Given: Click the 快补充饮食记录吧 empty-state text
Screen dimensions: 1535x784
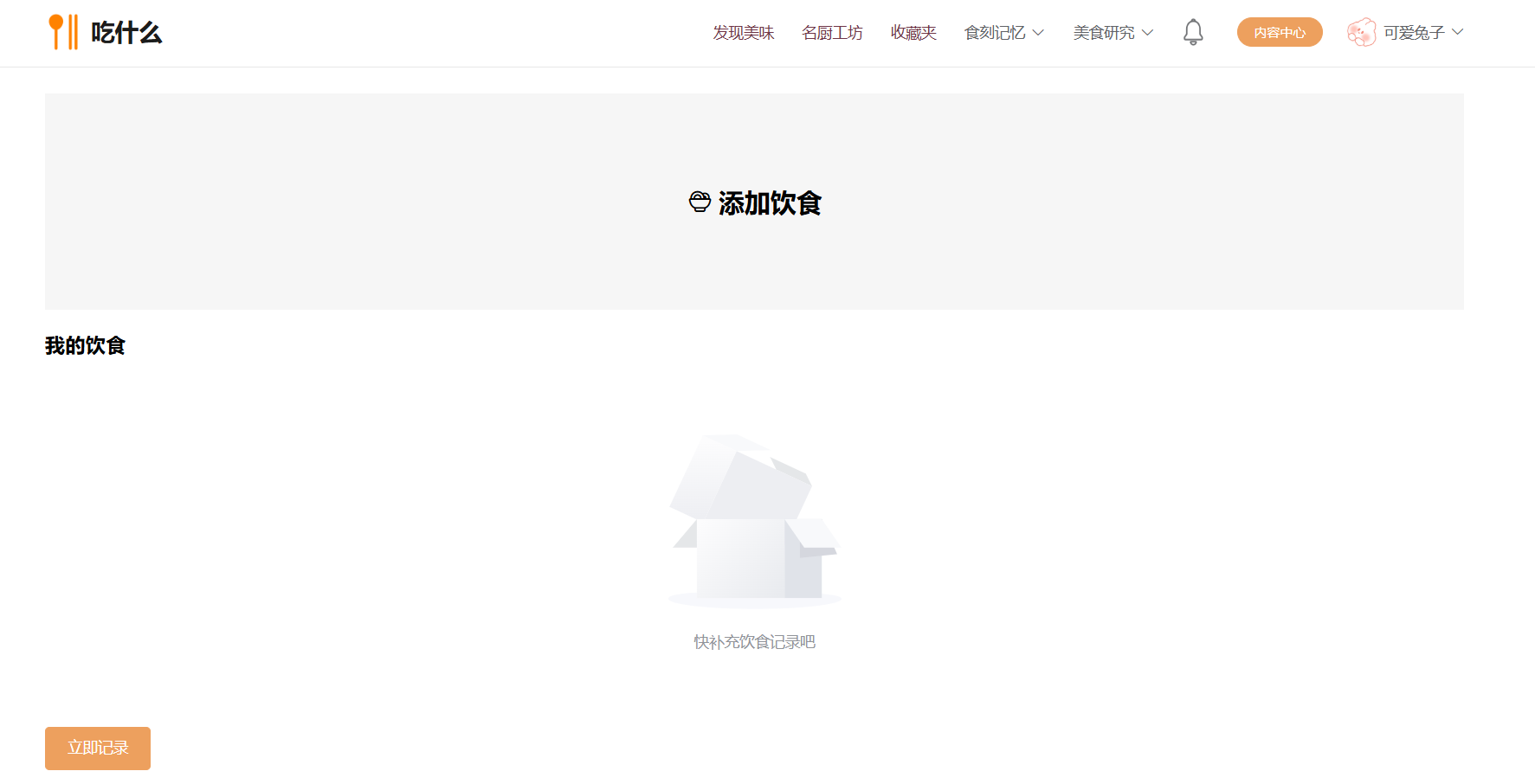Looking at the screenshot, I should 754,642.
